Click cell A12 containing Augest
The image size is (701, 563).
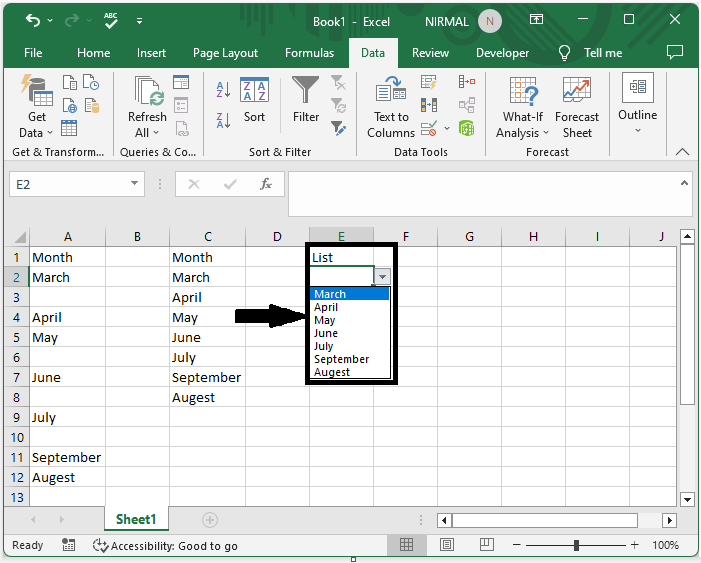[68, 478]
